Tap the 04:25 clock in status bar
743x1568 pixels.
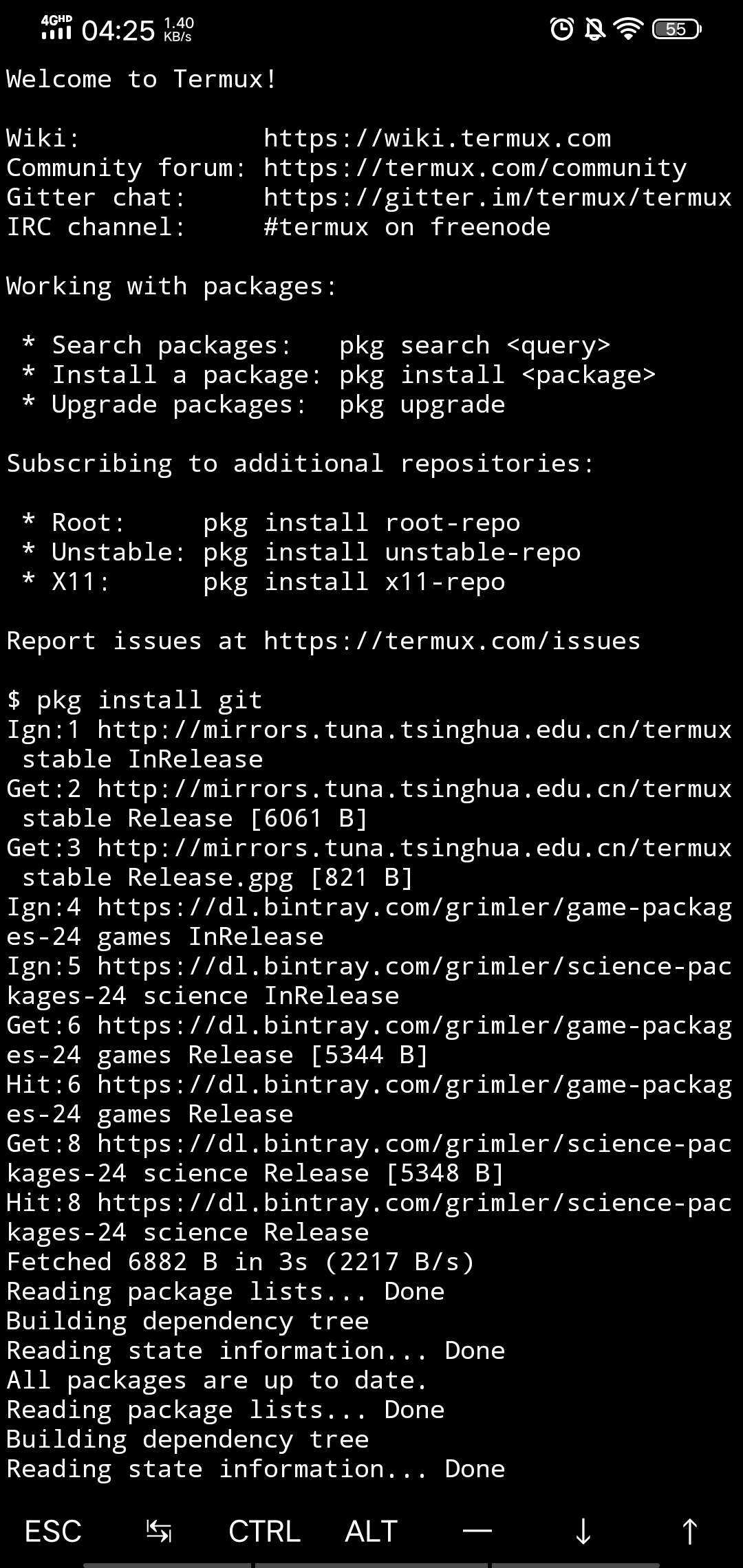pos(118,30)
